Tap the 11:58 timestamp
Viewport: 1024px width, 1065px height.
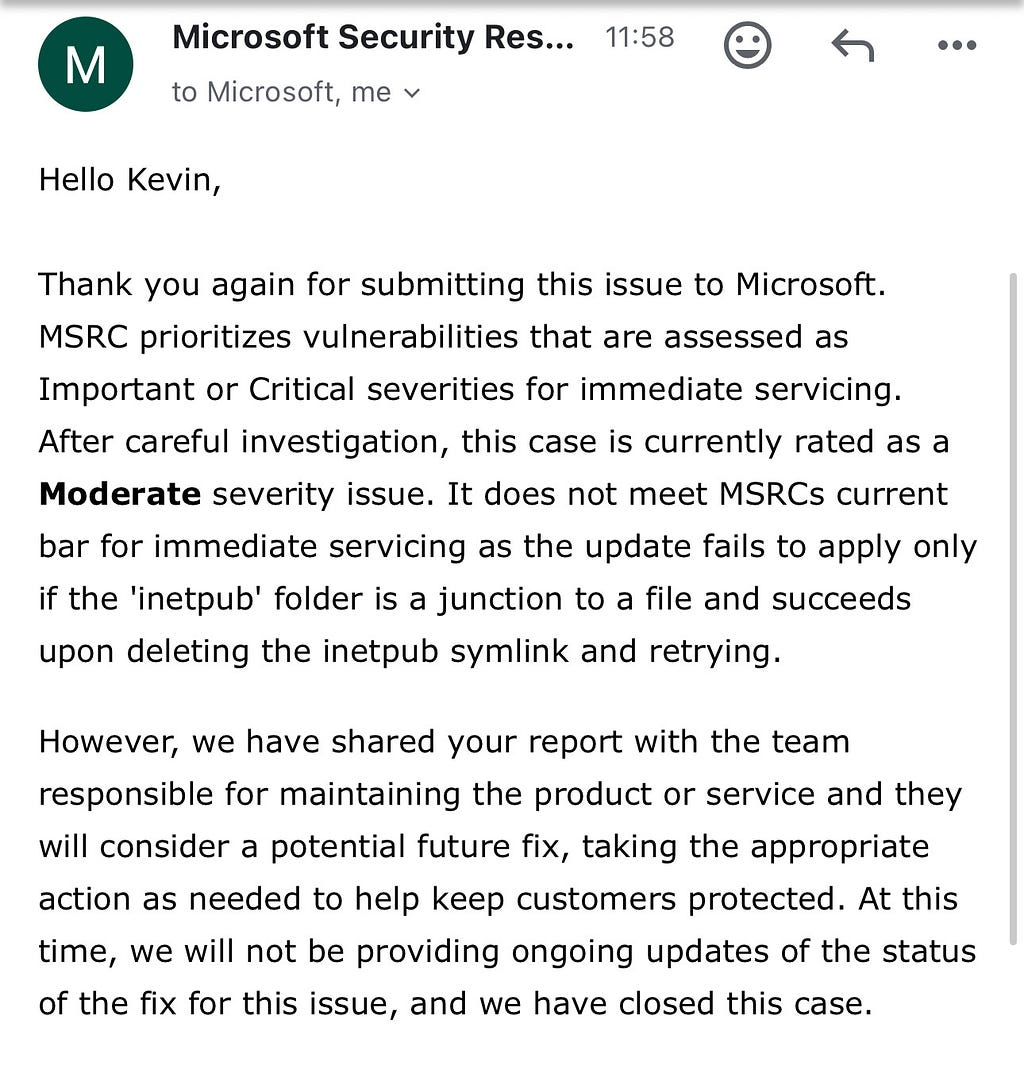(640, 37)
